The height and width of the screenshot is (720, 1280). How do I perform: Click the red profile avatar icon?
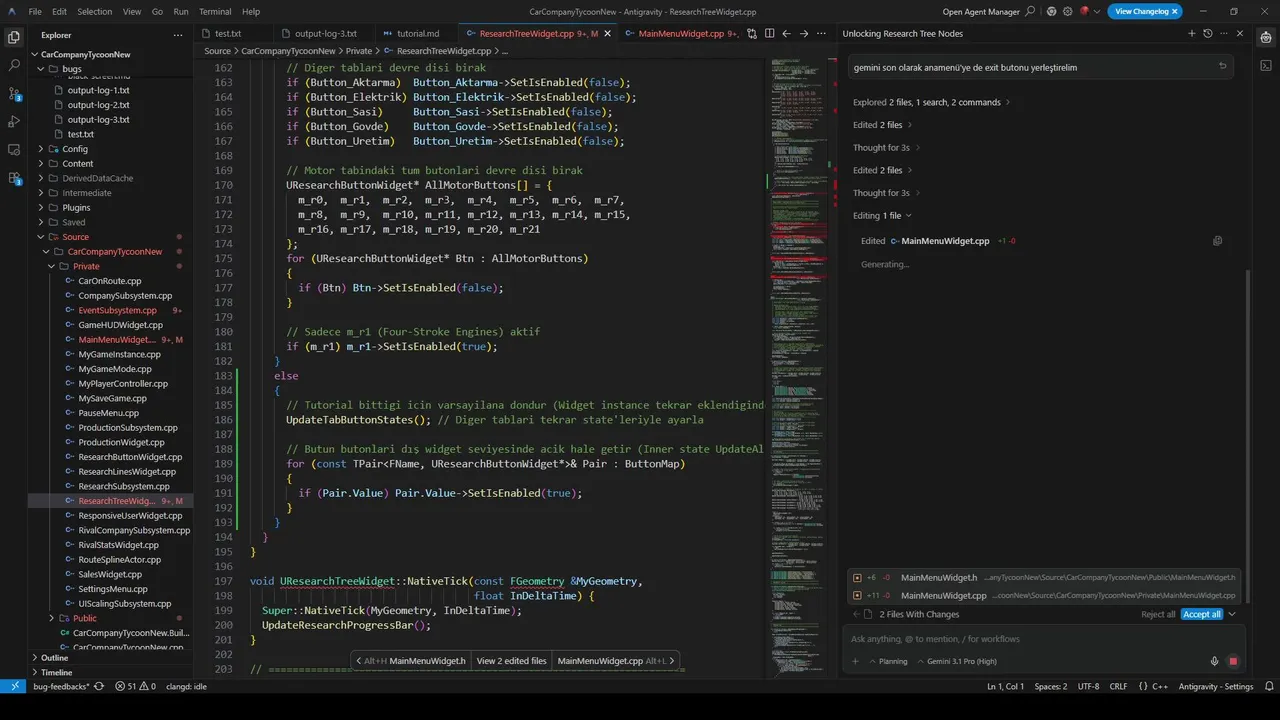point(1084,11)
